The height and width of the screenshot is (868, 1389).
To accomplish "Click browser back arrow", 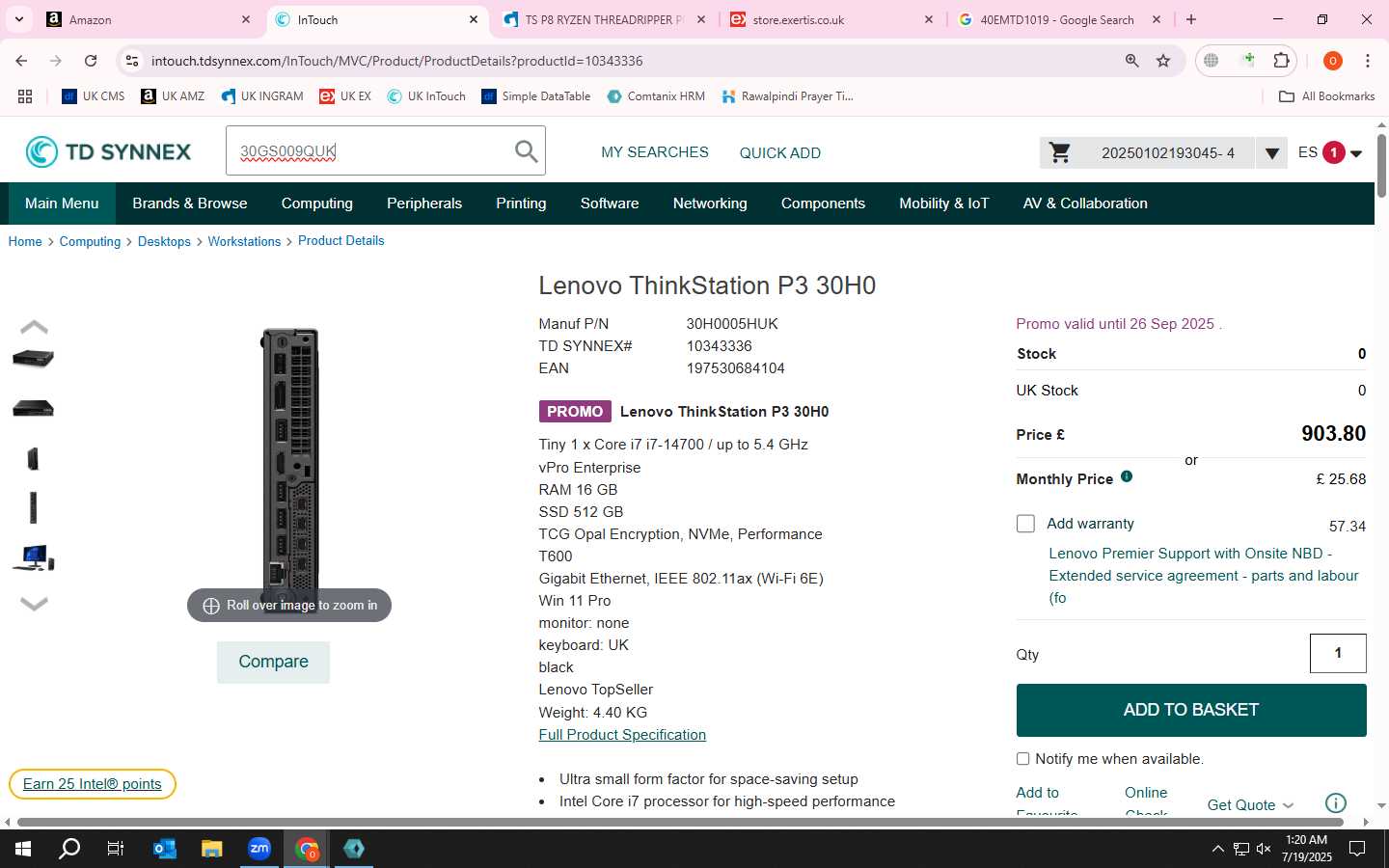I will (21, 61).
